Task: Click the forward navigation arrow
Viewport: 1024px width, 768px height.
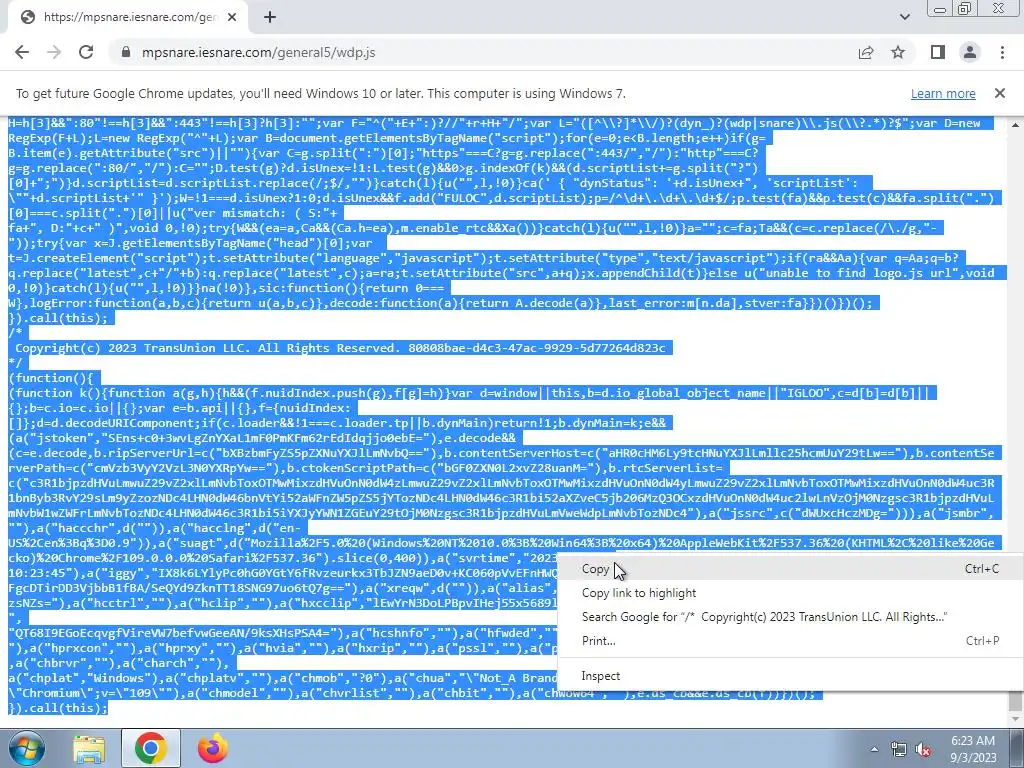Action: 54,52
